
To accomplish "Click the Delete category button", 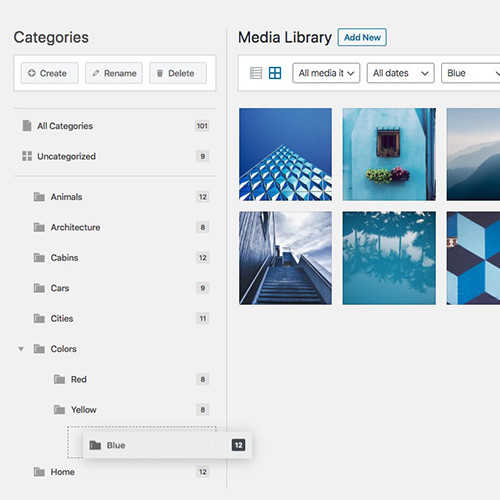I will tap(178, 73).
